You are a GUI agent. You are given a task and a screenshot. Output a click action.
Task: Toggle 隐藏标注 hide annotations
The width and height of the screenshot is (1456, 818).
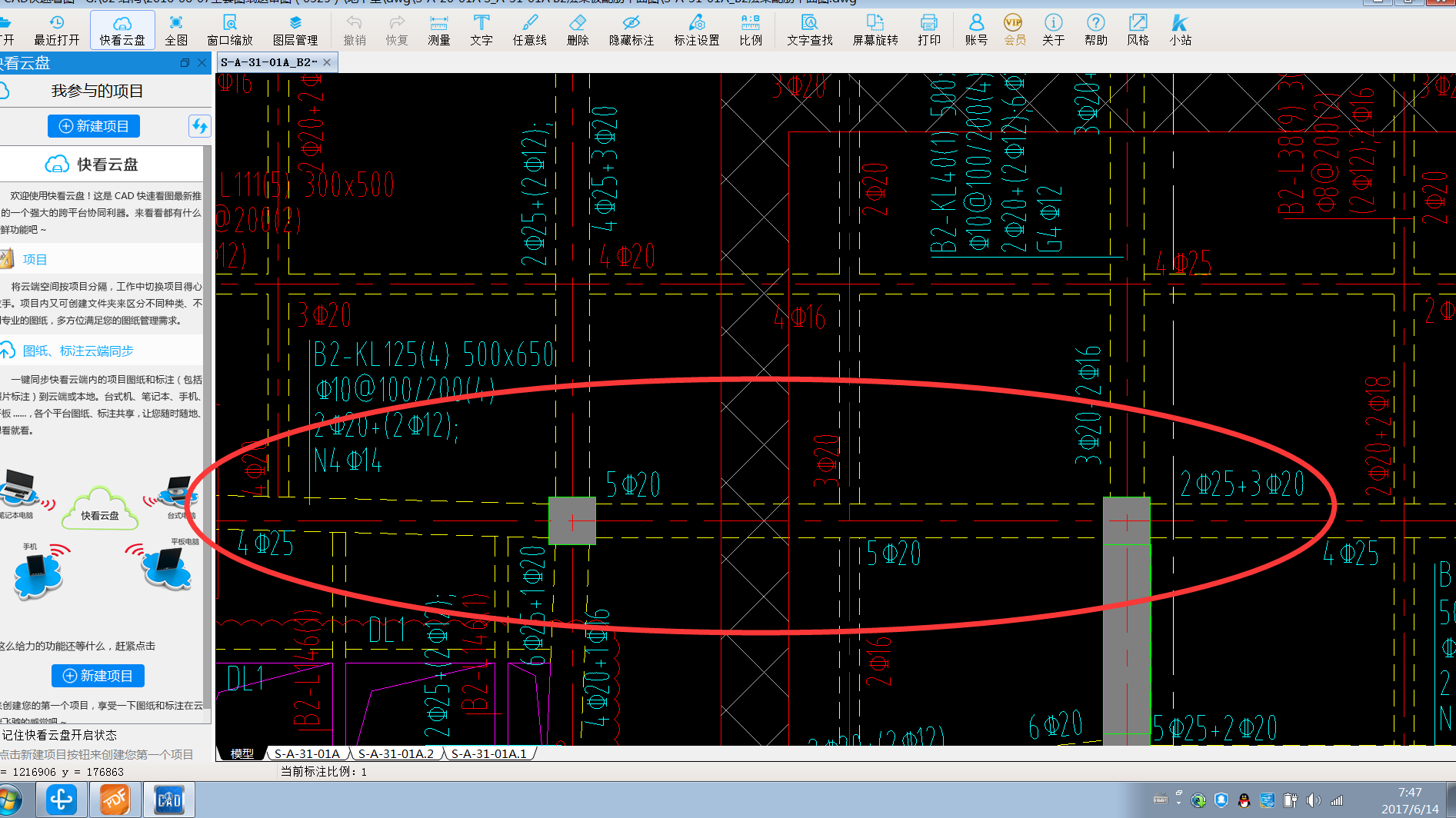point(631,30)
